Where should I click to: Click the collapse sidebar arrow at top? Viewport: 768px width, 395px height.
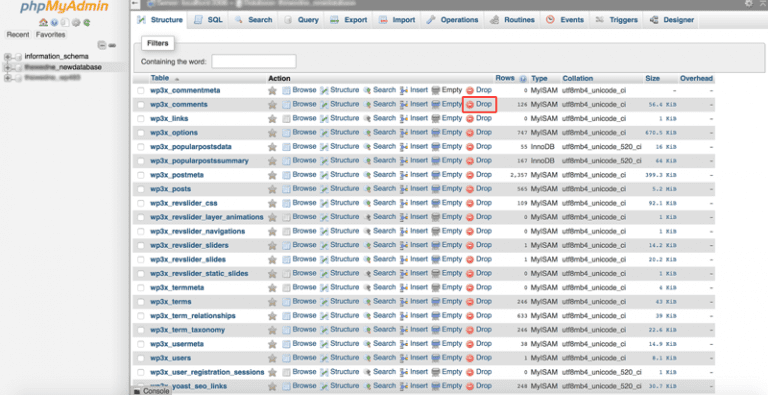(x=136, y=3)
